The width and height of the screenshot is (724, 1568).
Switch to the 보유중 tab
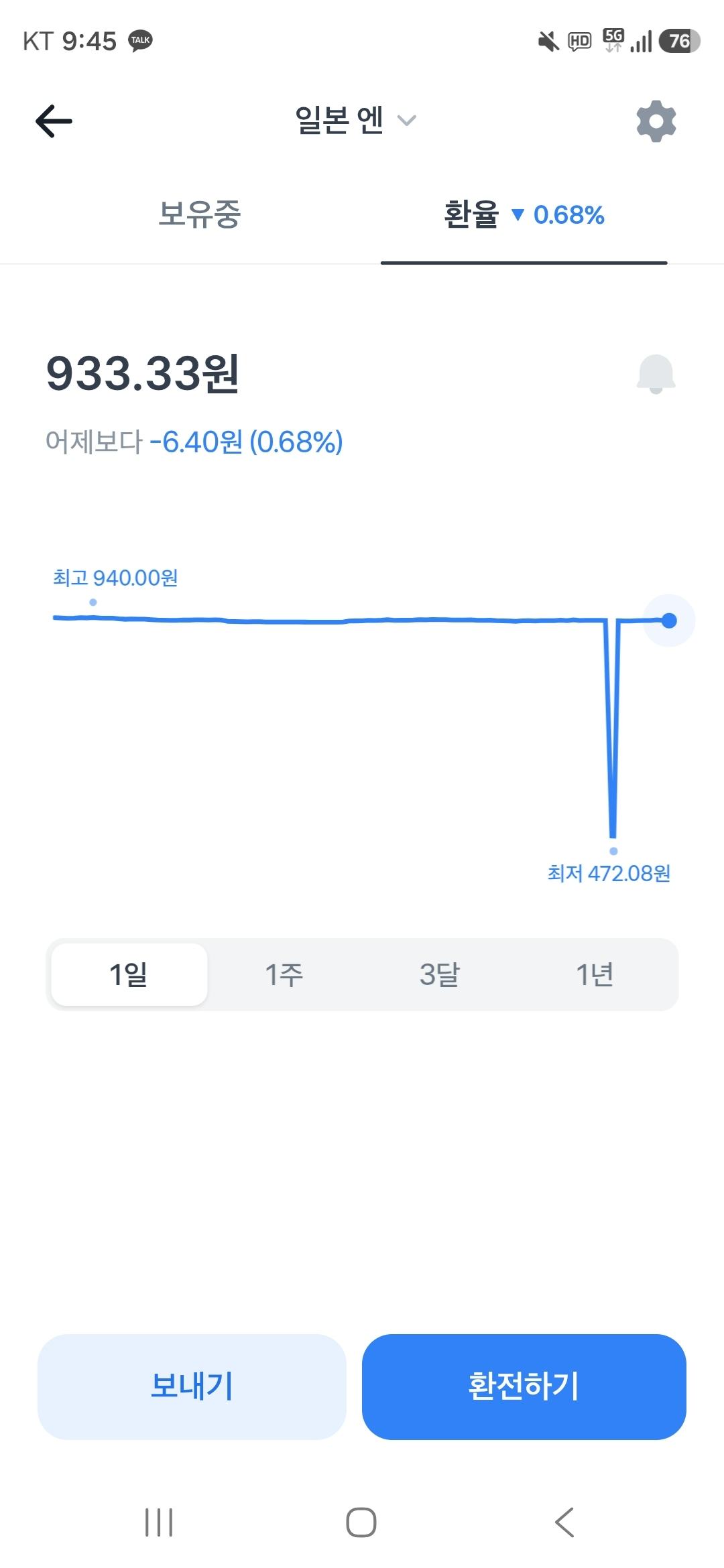199,214
